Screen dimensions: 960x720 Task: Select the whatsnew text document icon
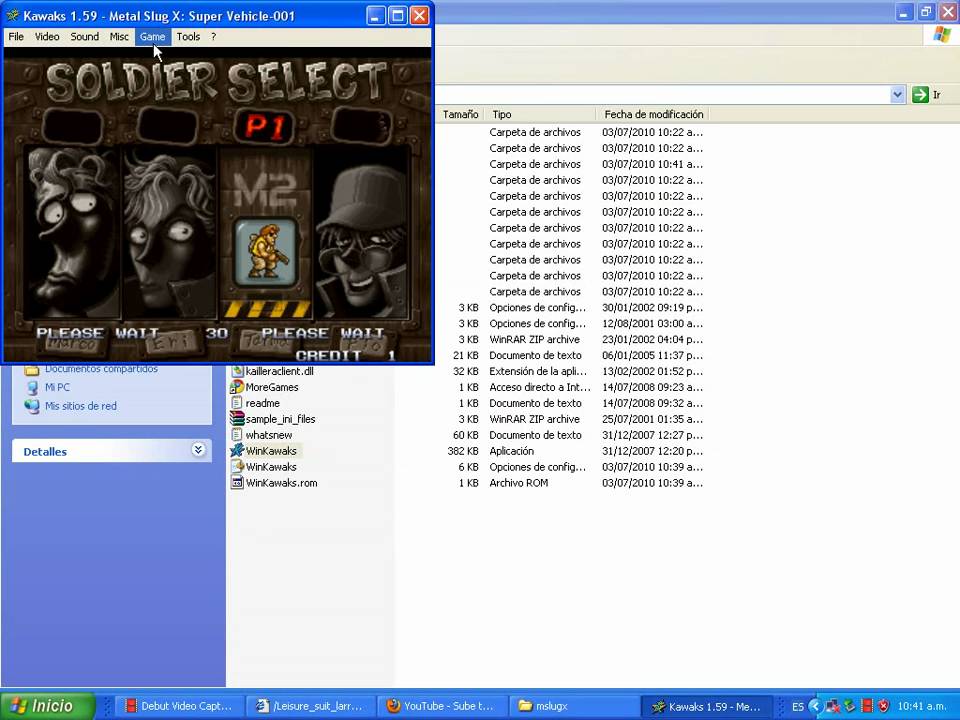pyautogui.click(x=237, y=435)
